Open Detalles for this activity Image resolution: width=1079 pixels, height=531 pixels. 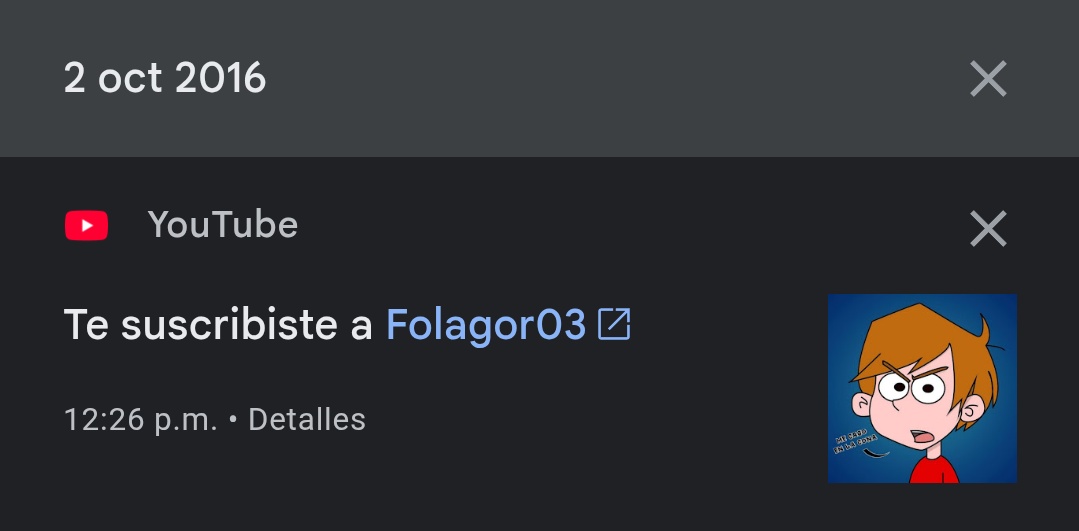tap(307, 419)
